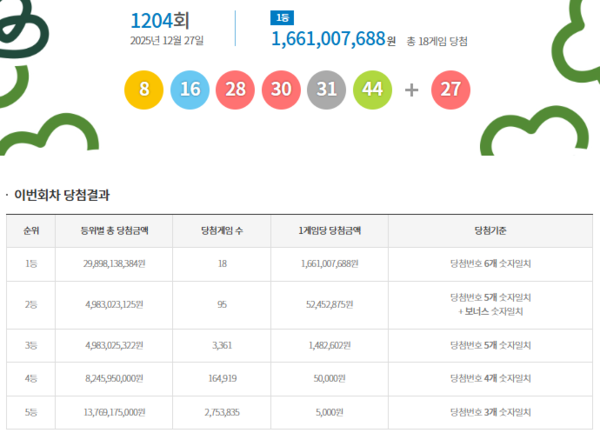Click the green lottery ball numbered 44

[x=372, y=90]
